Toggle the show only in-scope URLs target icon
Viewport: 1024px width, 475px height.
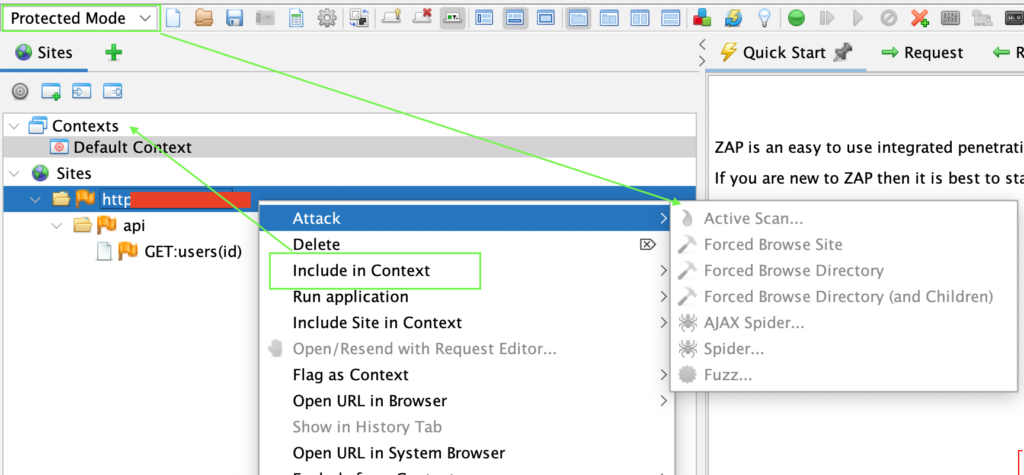point(20,91)
